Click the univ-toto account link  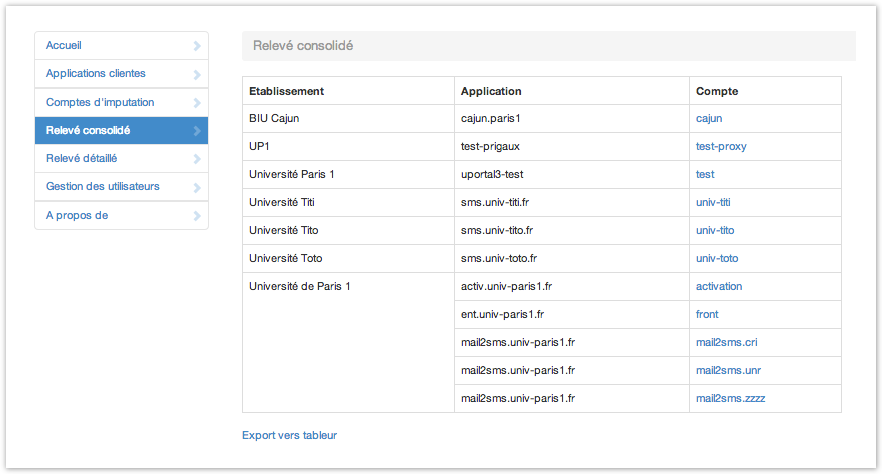717,258
